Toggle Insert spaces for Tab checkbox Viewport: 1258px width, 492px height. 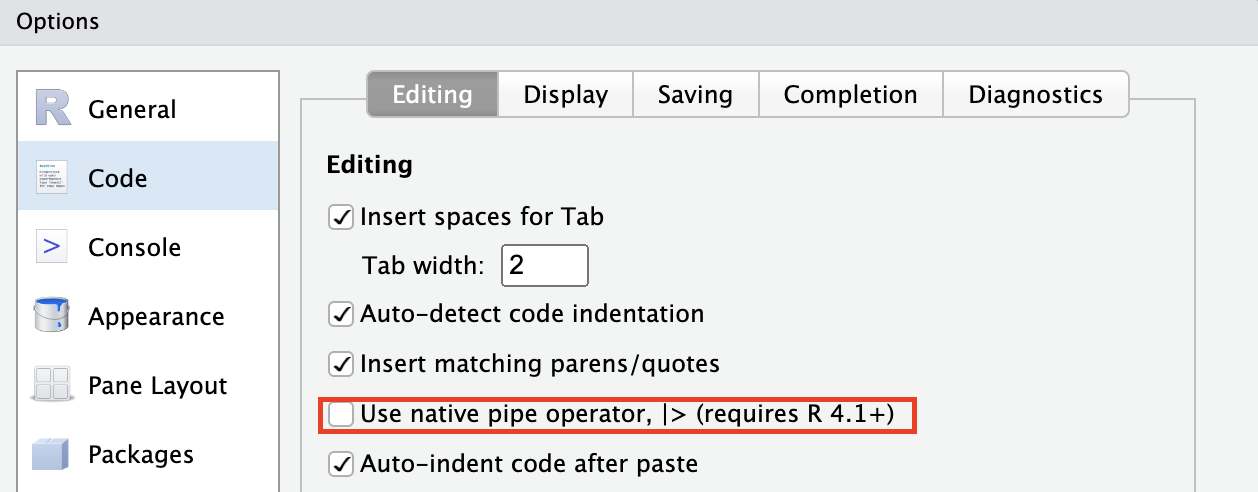pos(341,216)
